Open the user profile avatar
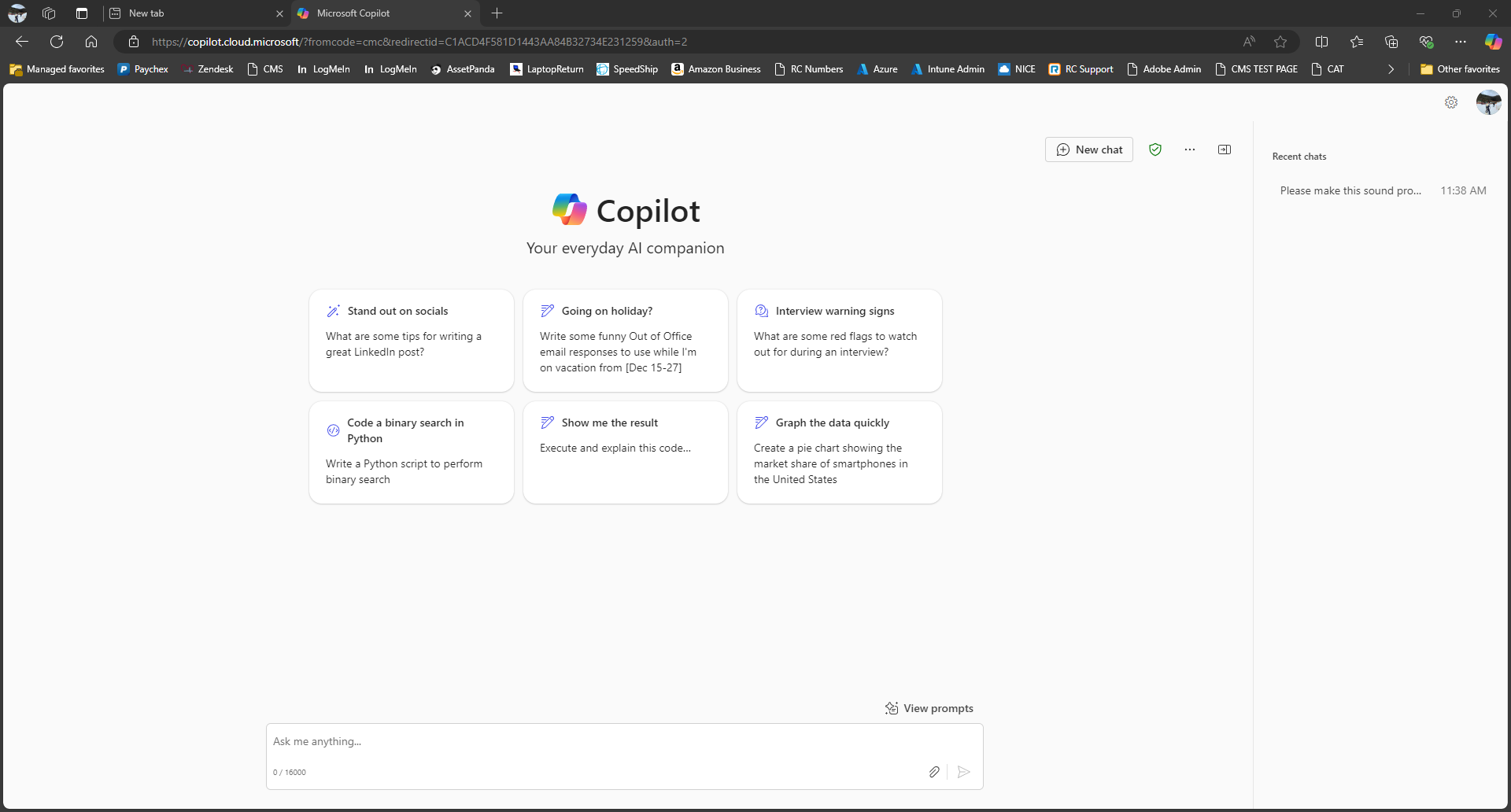This screenshot has width=1511, height=812. [x=1488, y=102]
